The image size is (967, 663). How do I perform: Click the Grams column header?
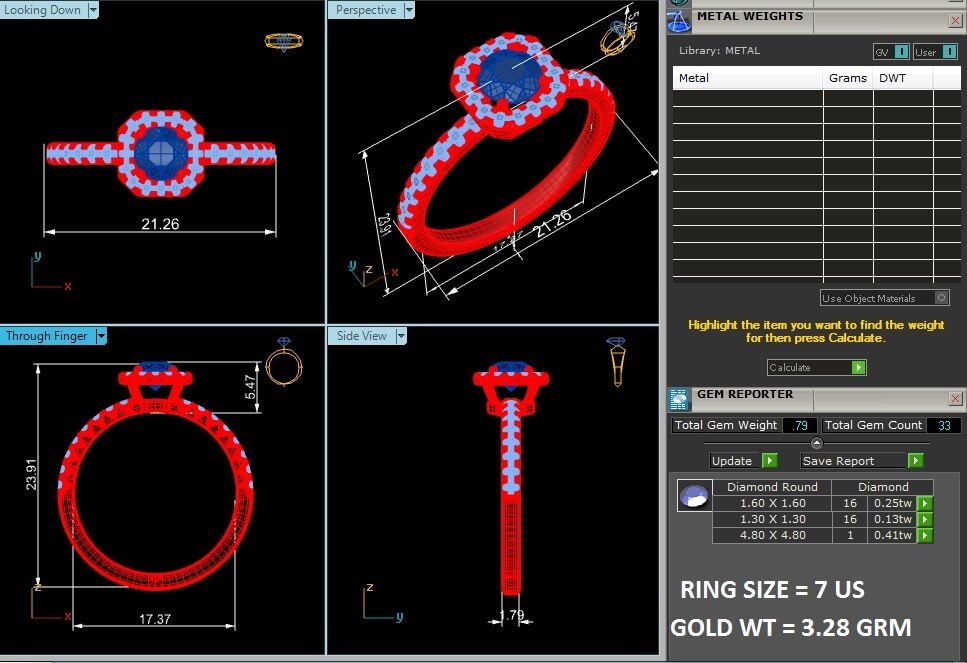coord(847,78)
